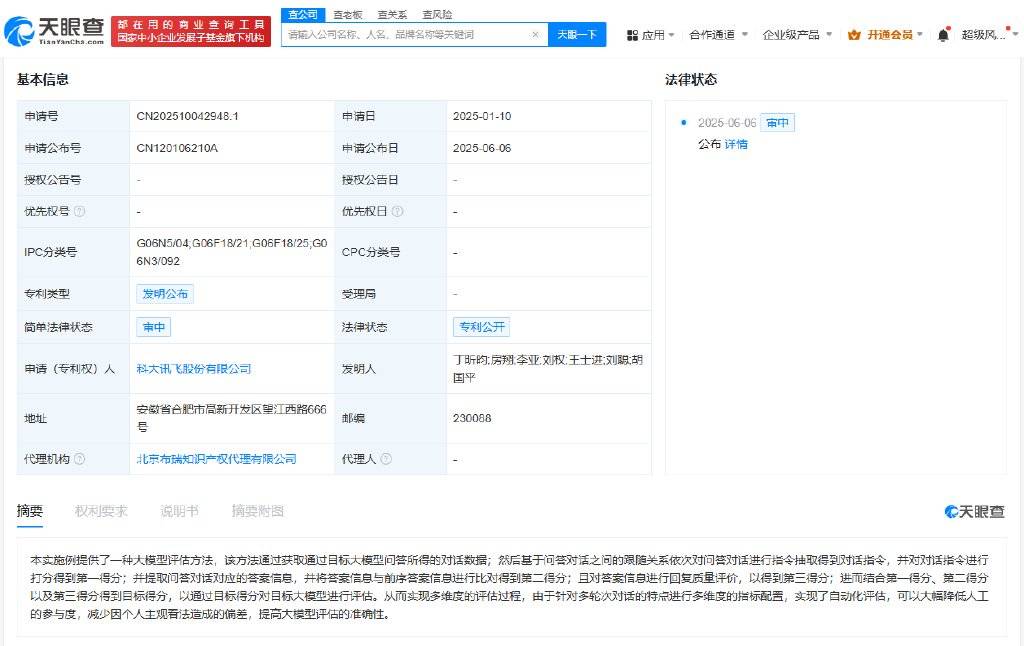1024x646 pixels.
Task: Open the 应用 grid icon
Action: (x=632, y=35)
